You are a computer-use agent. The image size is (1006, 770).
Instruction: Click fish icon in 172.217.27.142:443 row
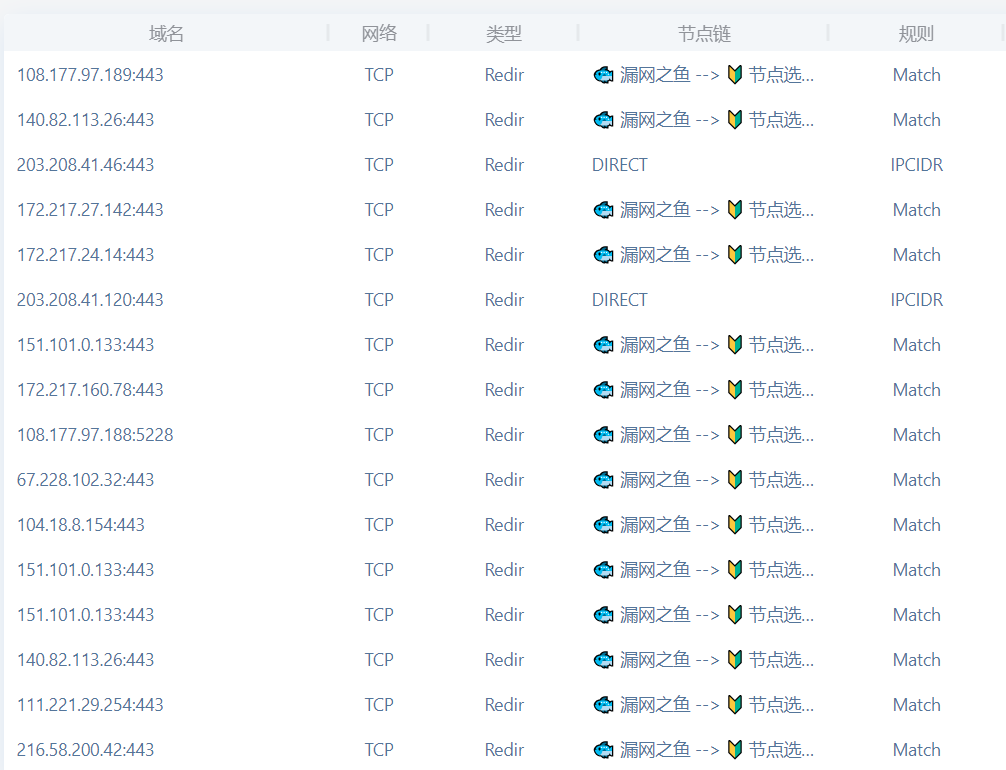[603, 210]
